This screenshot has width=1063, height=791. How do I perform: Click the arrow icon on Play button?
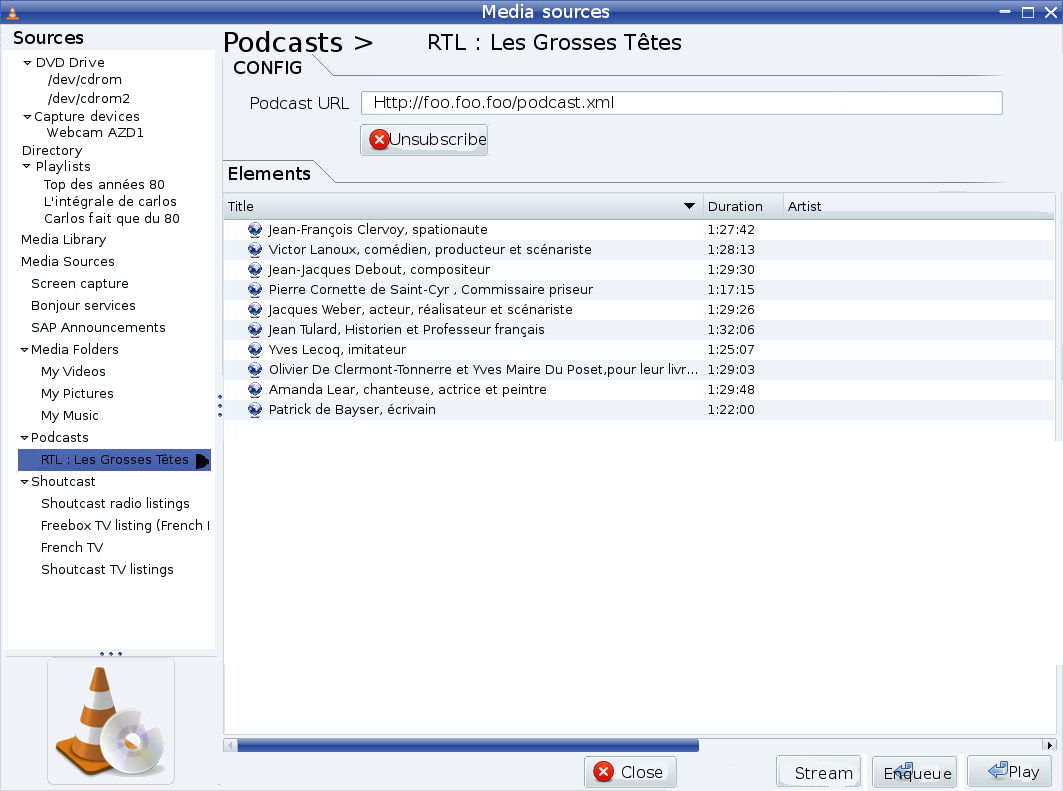click(x=996, y=771)
